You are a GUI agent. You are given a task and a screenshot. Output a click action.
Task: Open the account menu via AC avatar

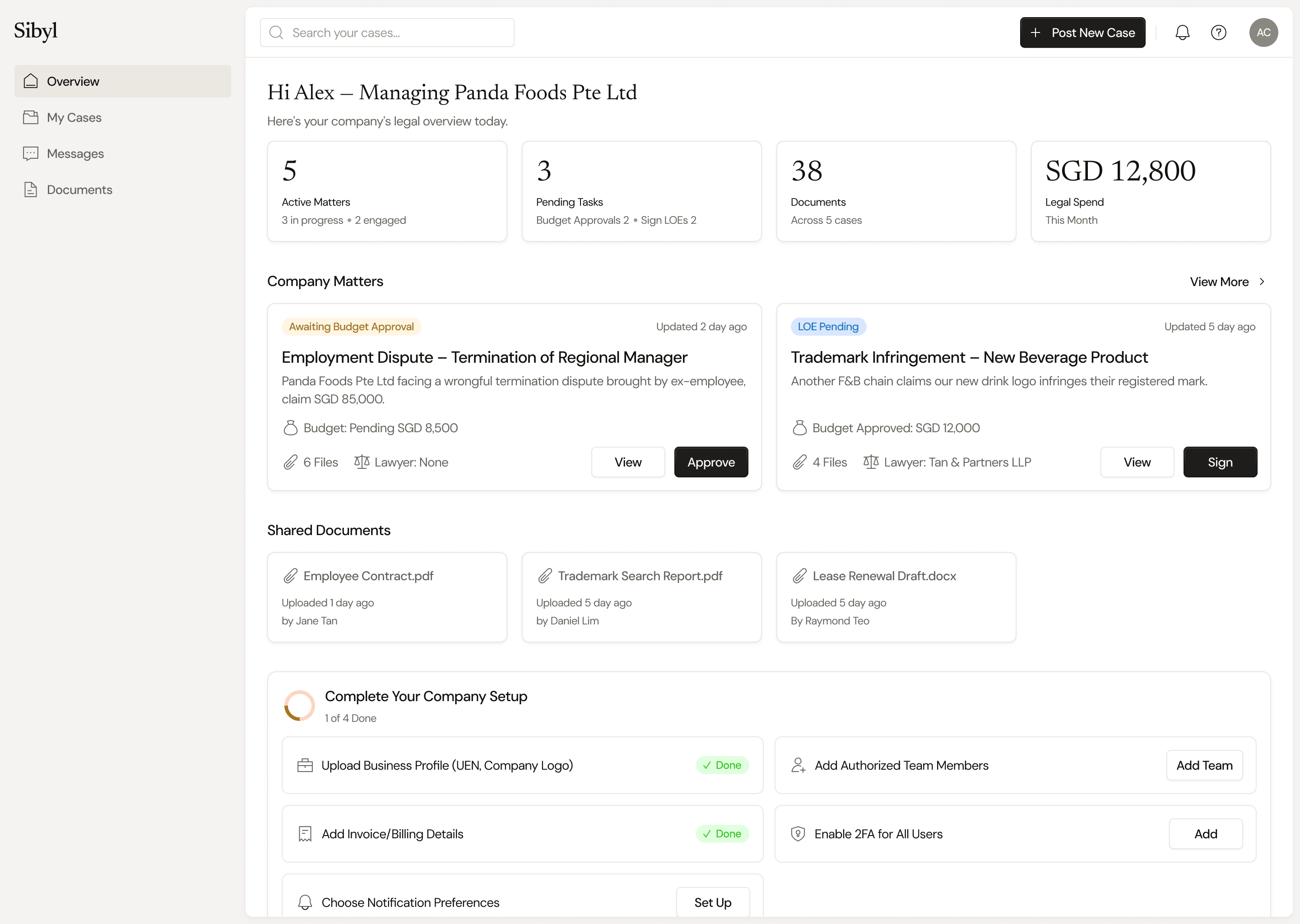coord(1263,32)
